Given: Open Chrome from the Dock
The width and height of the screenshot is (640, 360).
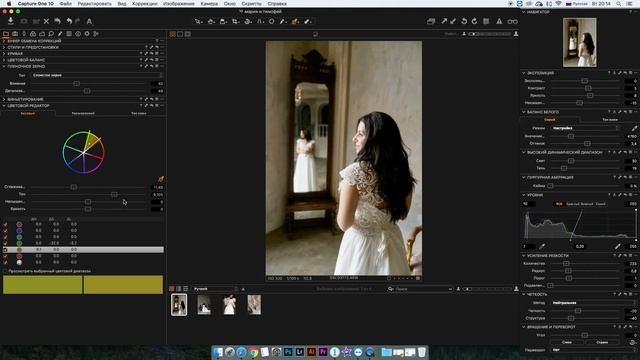Looking at the screenshot, I should [x=253, y=351].
